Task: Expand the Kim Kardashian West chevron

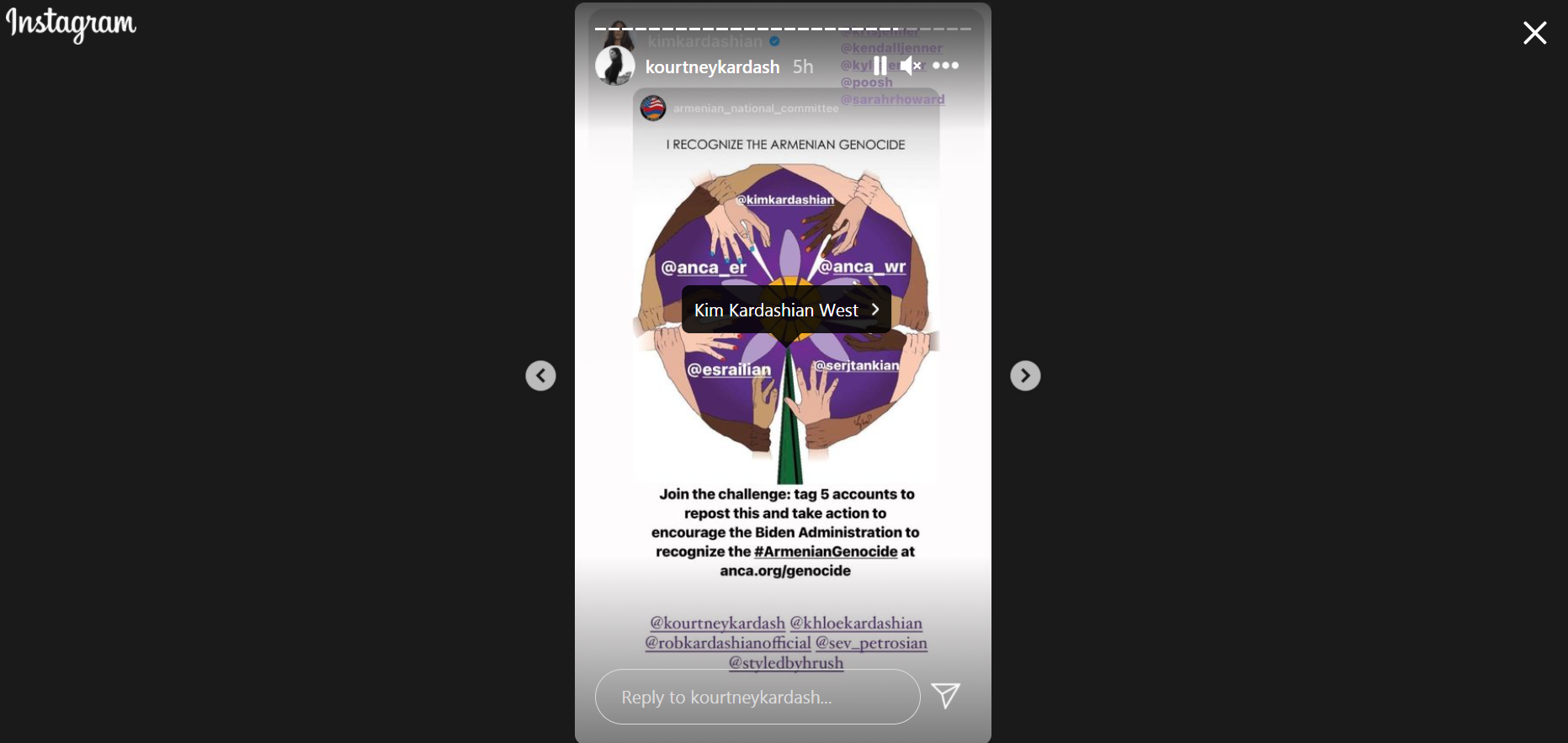Action: click(875, 310)
